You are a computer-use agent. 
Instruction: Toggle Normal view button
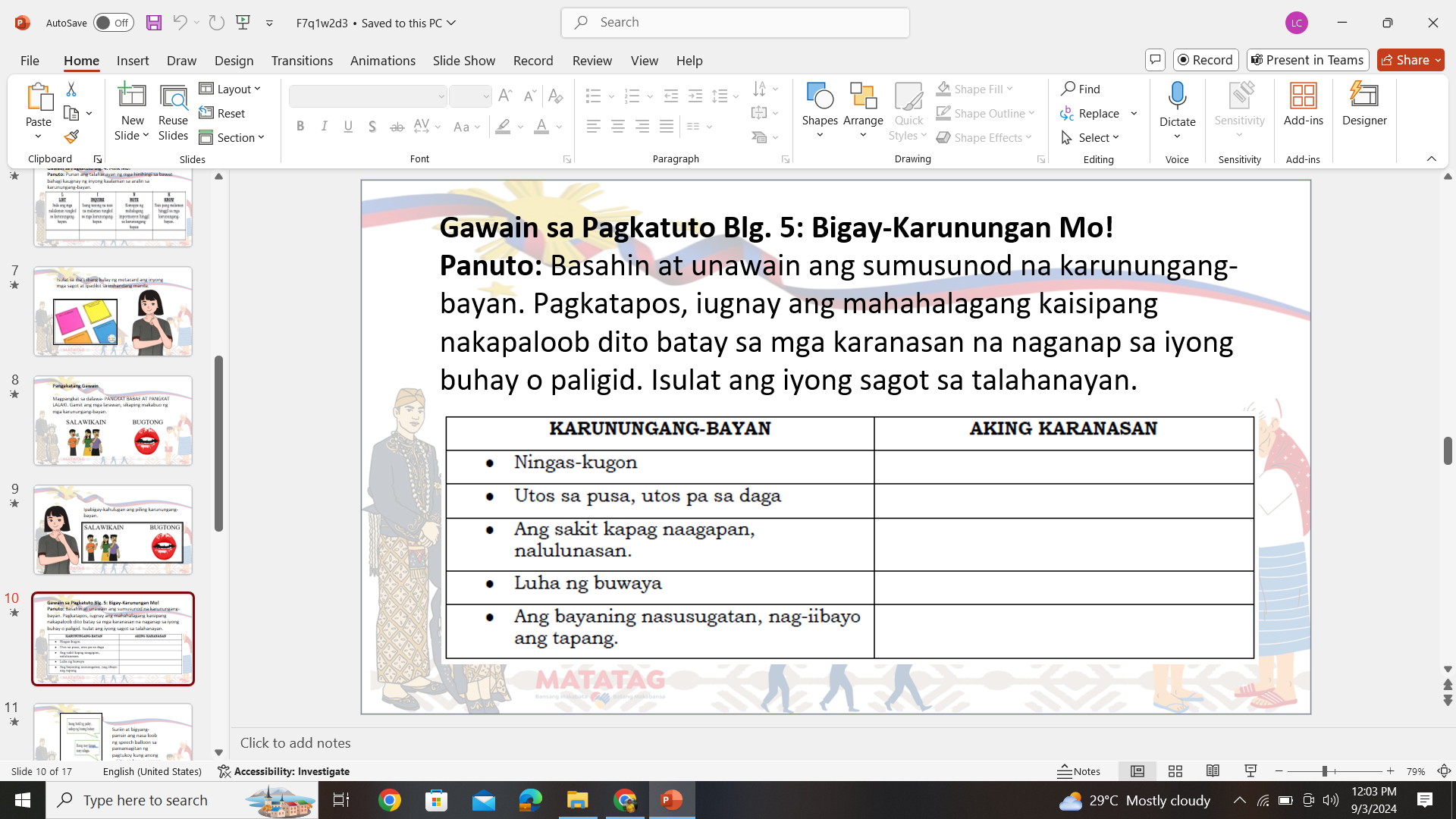click(1137, 771)
